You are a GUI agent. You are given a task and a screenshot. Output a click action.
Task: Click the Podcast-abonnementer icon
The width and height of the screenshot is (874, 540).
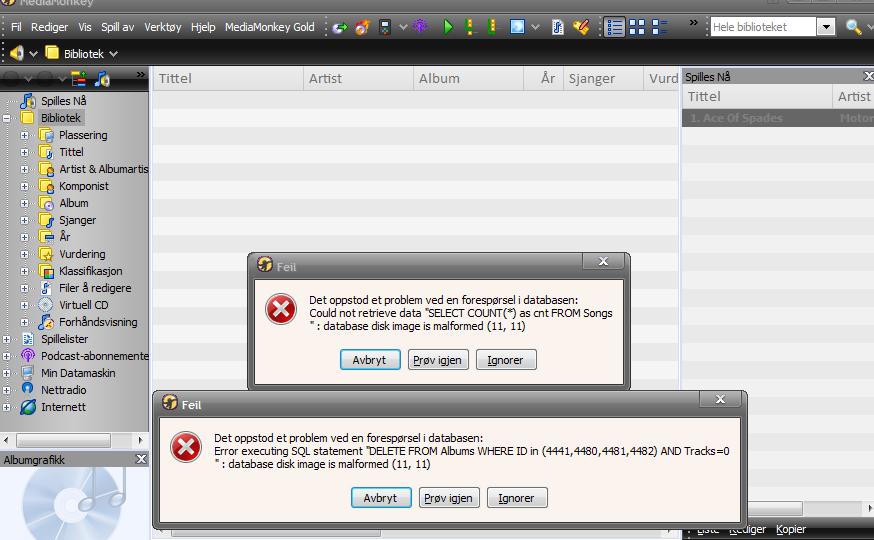(x=28, y=356)
